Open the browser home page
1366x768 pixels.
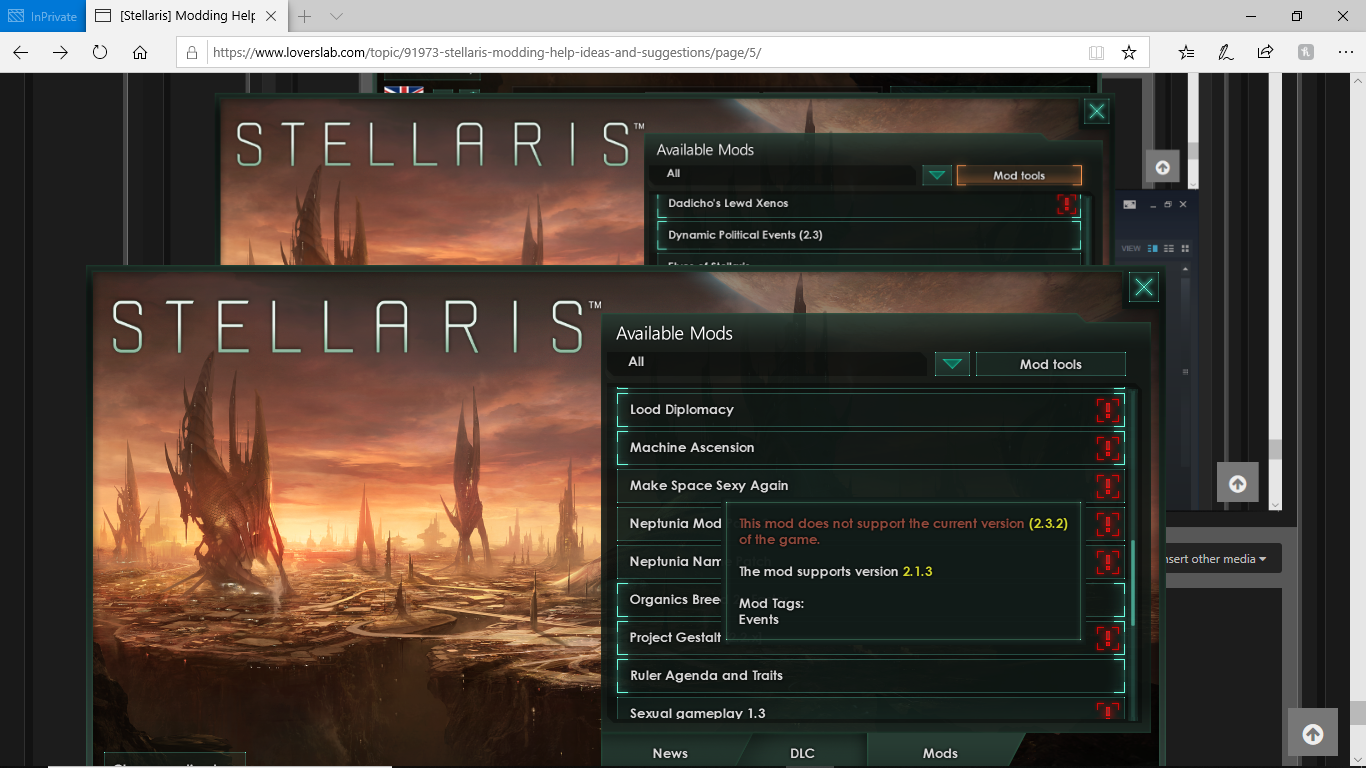(x=140, y=52)
